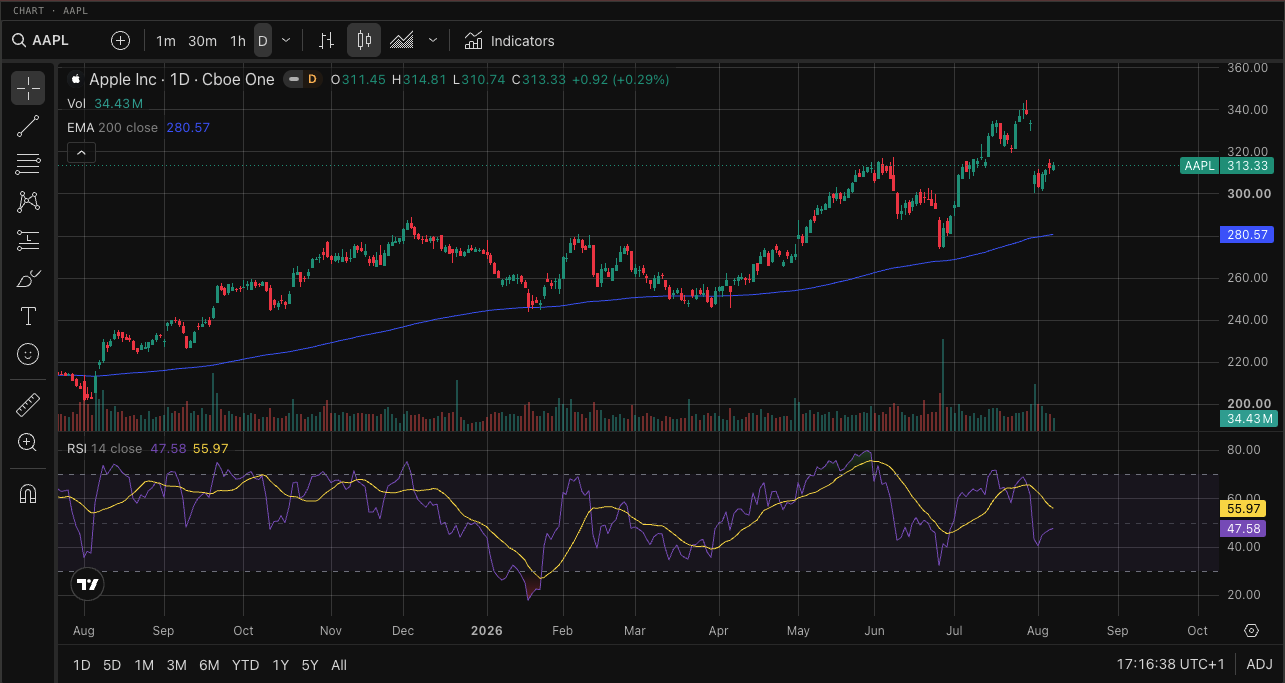Open the forecasting and measurement tools
1285x683 pixels.
point(28,240)
